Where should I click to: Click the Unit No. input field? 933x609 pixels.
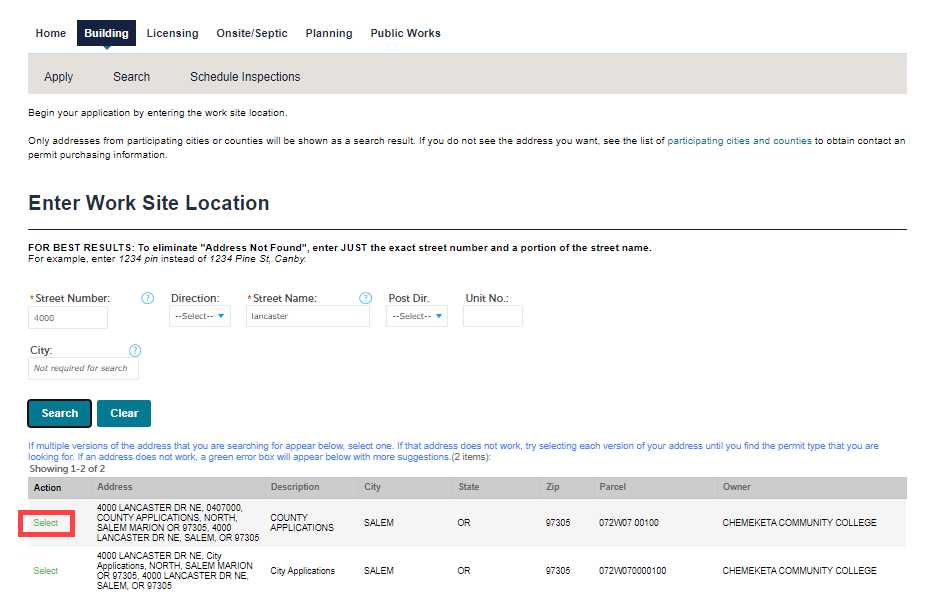(x=492, y=317)
